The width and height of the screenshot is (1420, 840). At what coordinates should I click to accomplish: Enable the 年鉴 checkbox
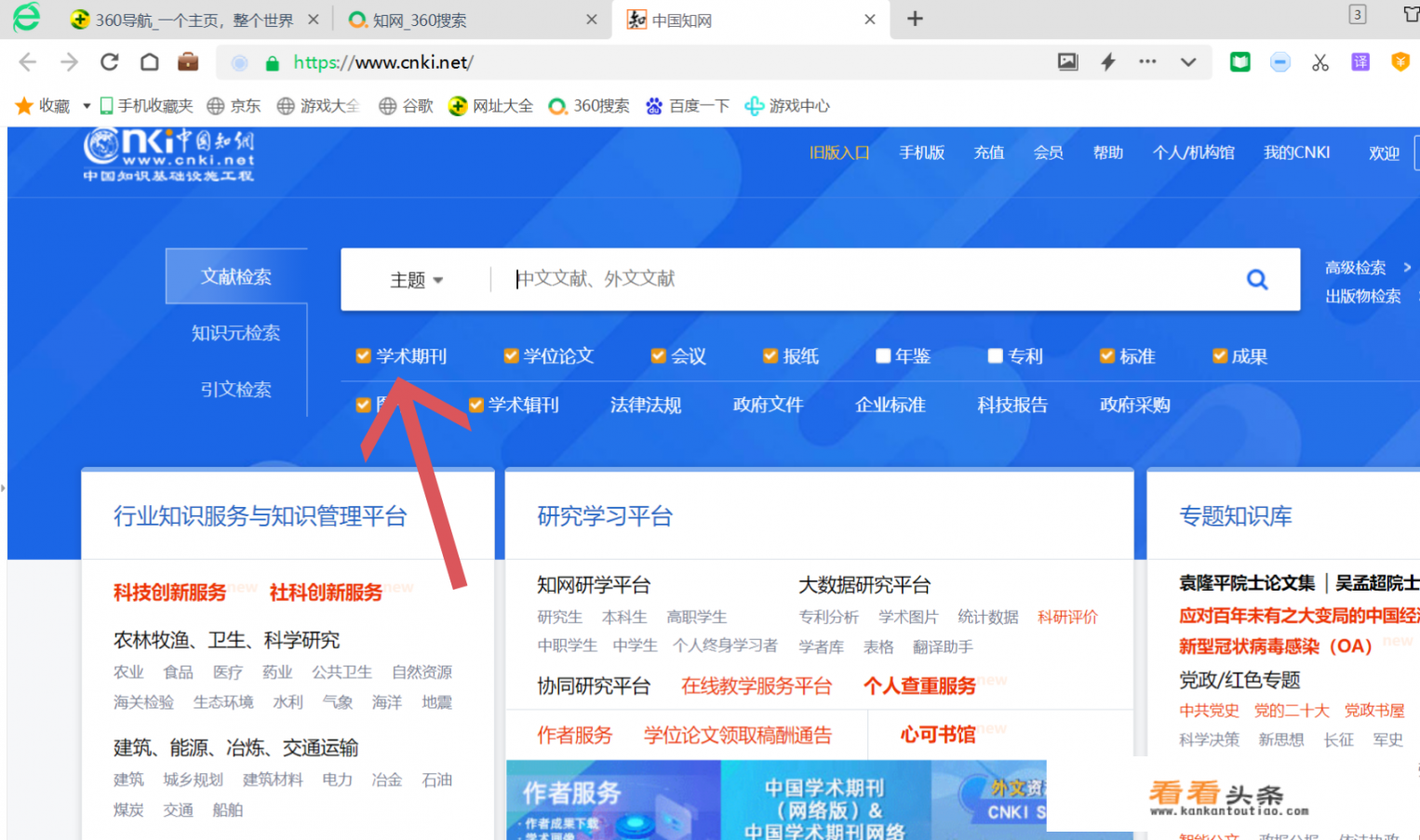coord(883,355)
